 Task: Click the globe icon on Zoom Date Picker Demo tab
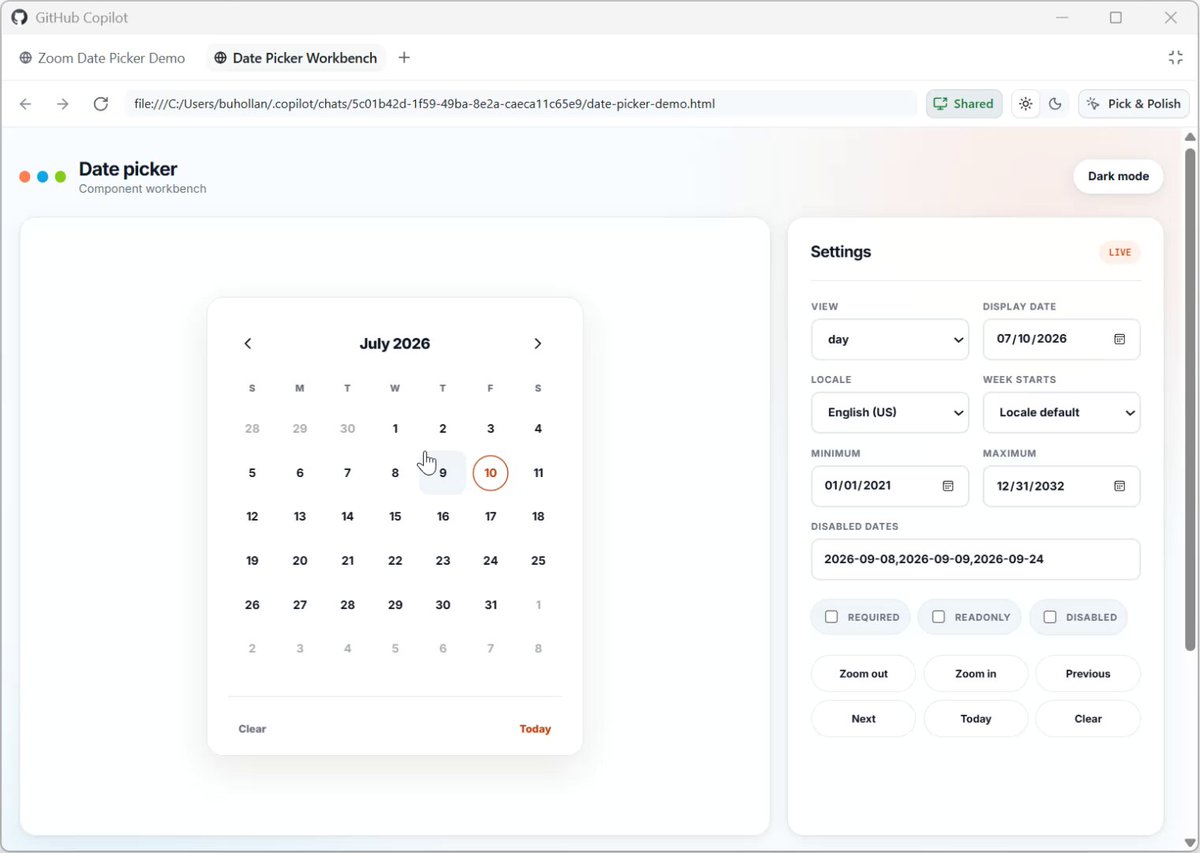(26, 58)
